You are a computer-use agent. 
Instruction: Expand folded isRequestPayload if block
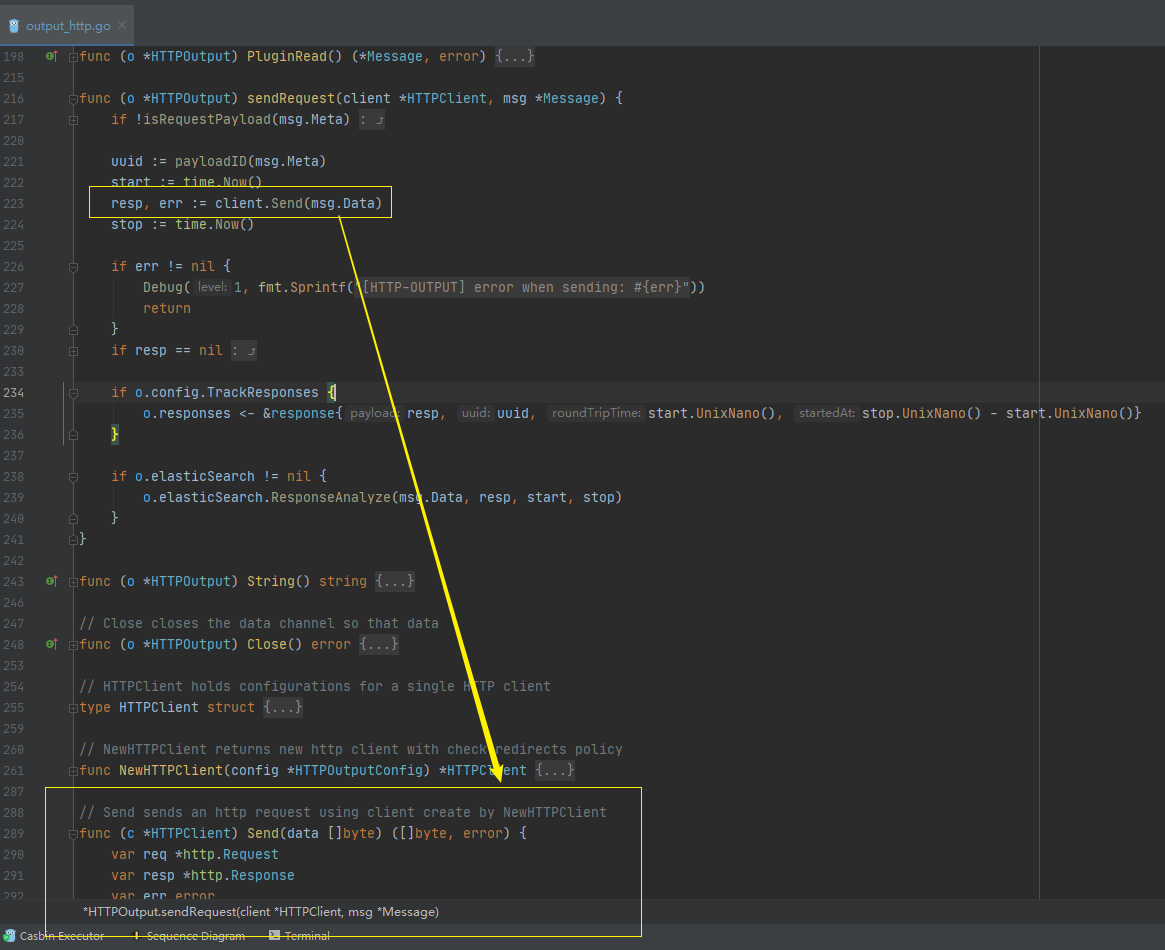coord(73,120)
